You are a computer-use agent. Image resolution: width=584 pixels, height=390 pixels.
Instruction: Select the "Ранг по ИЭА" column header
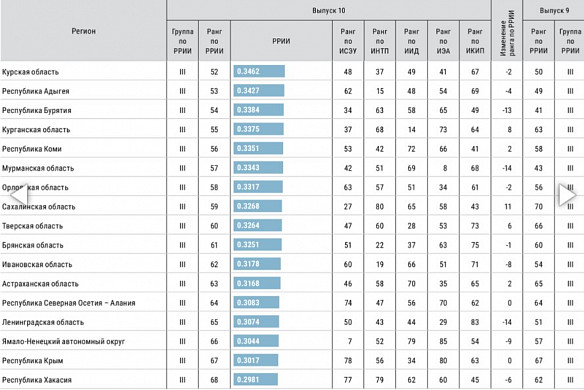443,41
